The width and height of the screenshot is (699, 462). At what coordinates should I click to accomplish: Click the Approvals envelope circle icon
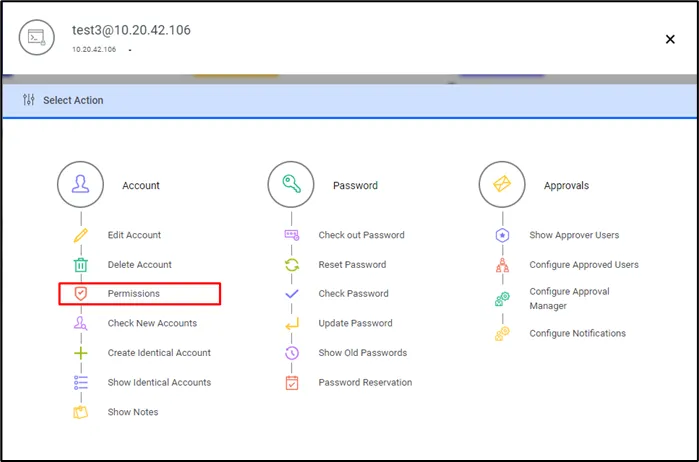pyautogui.click(x=502, y=185)
